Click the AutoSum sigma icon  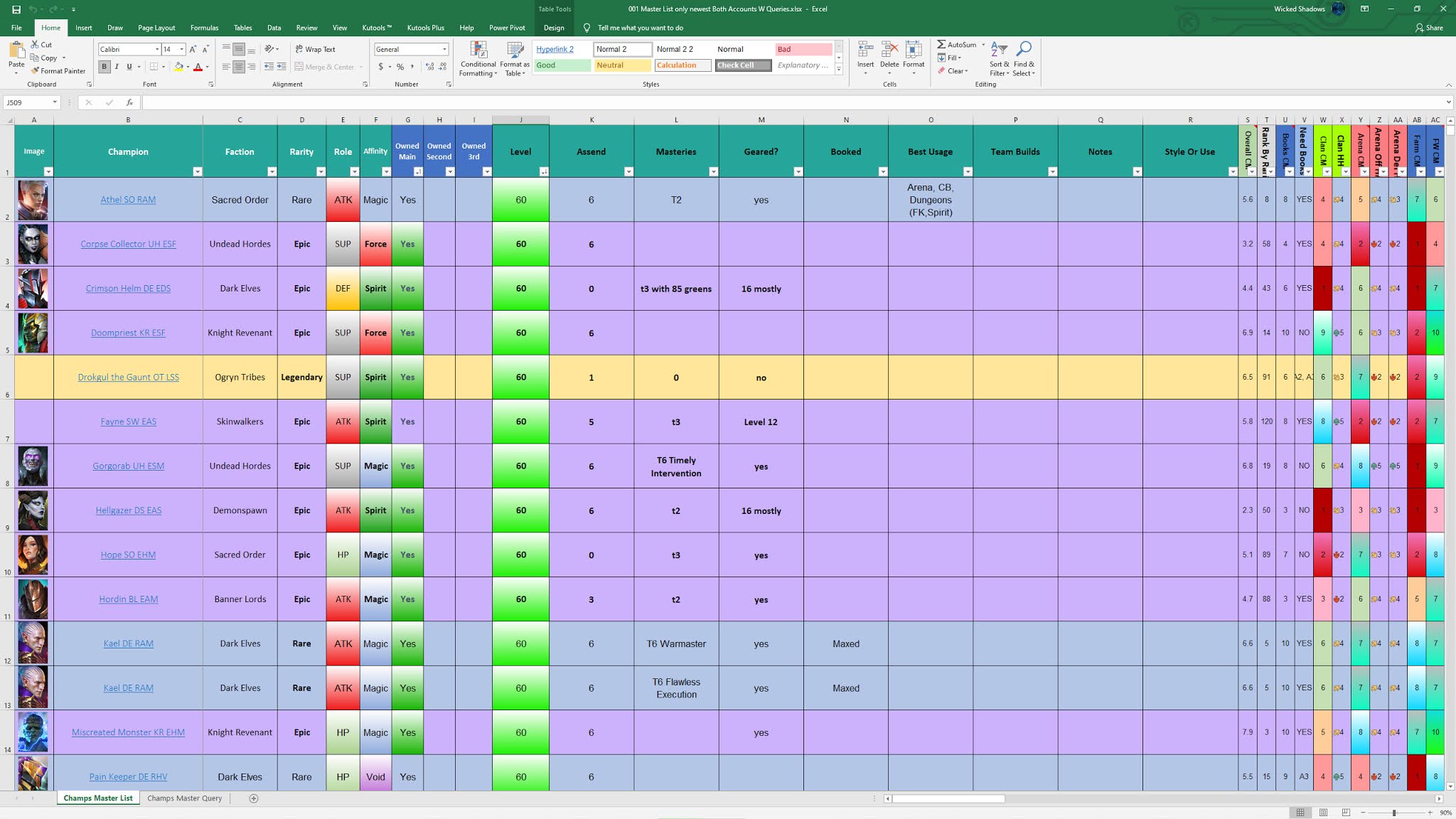[941, 44]
